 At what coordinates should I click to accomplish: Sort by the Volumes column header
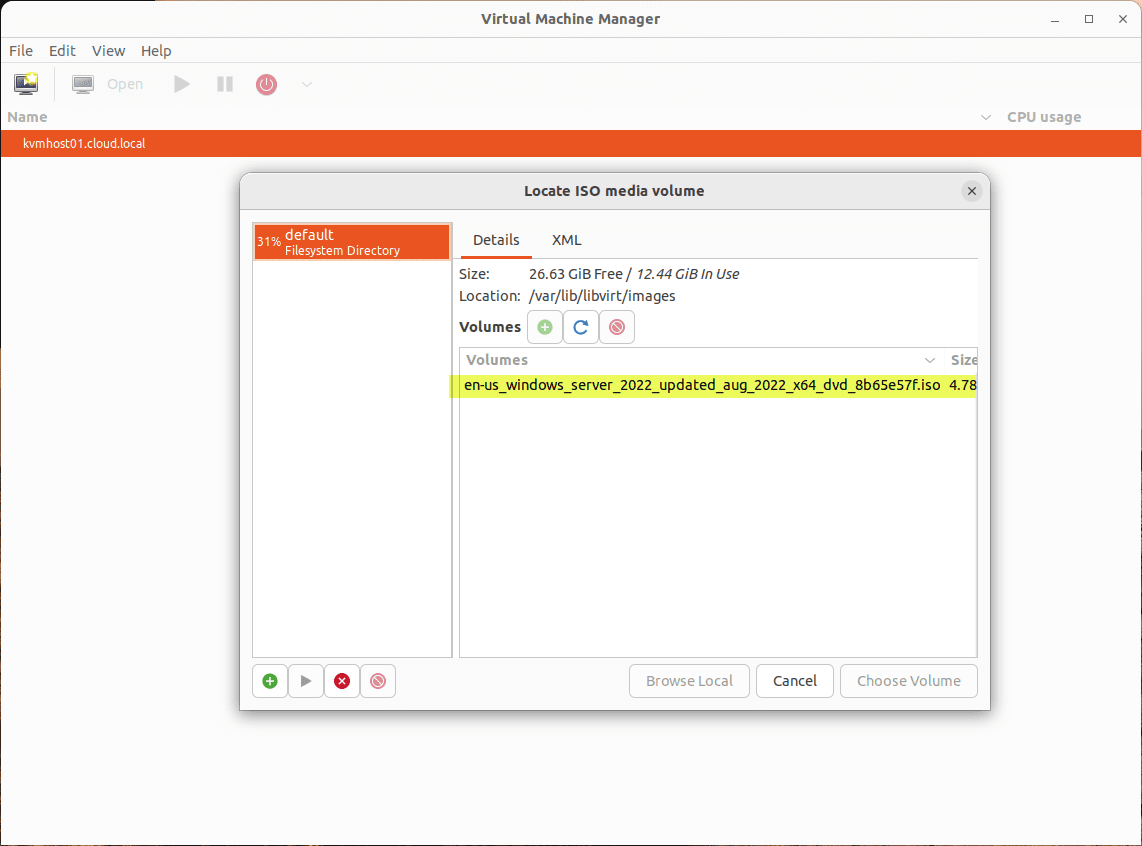point(497,360)
